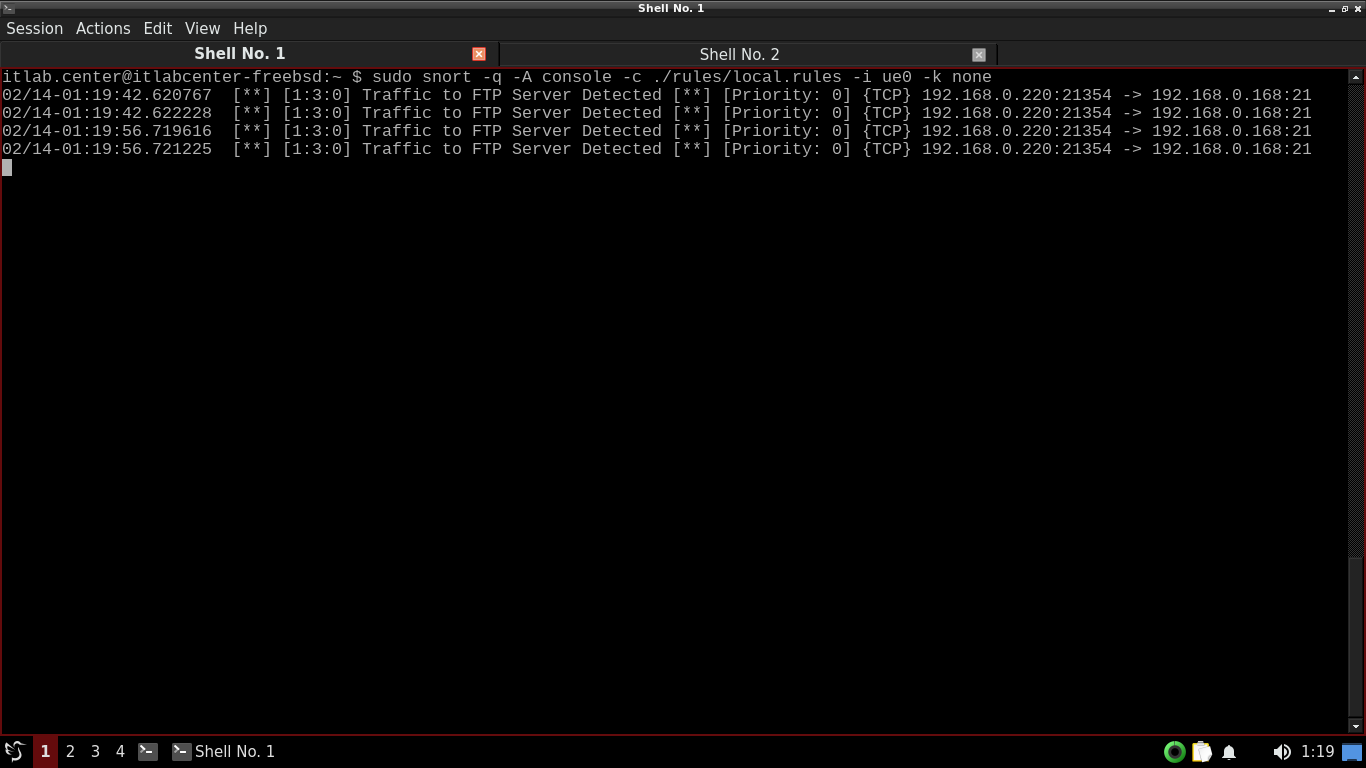The image size is (1366, 768).
Task: Close the Shell No. 2 tab
Action: point(978,55)
